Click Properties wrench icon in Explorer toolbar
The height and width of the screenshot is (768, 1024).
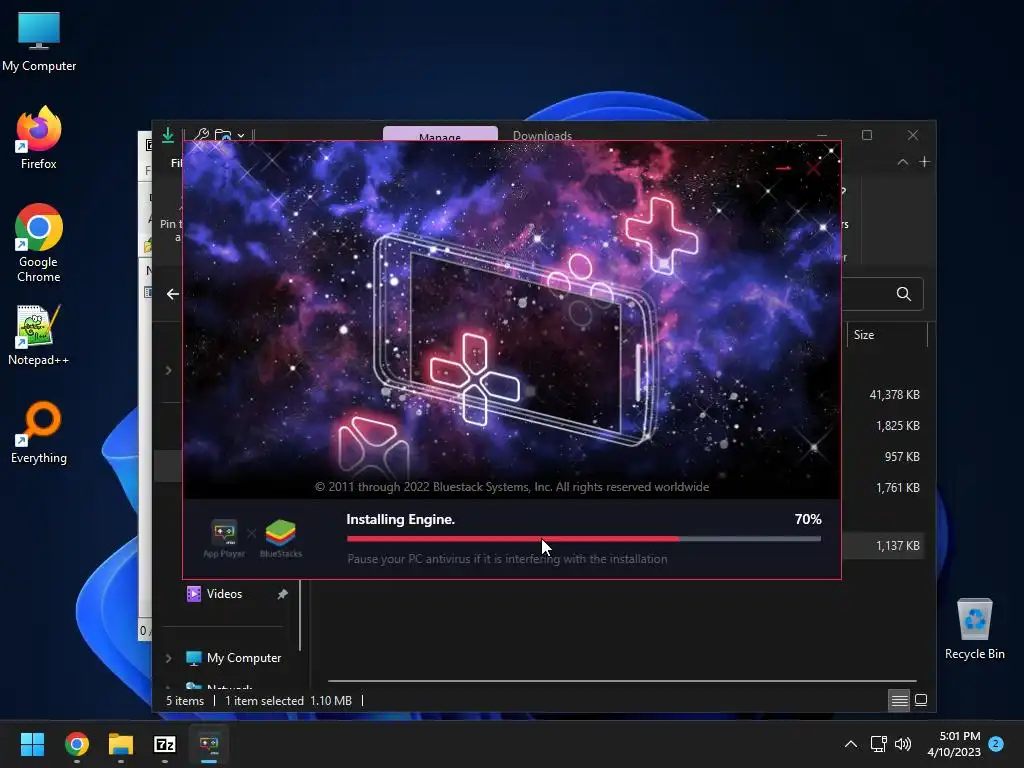[201, 135]
